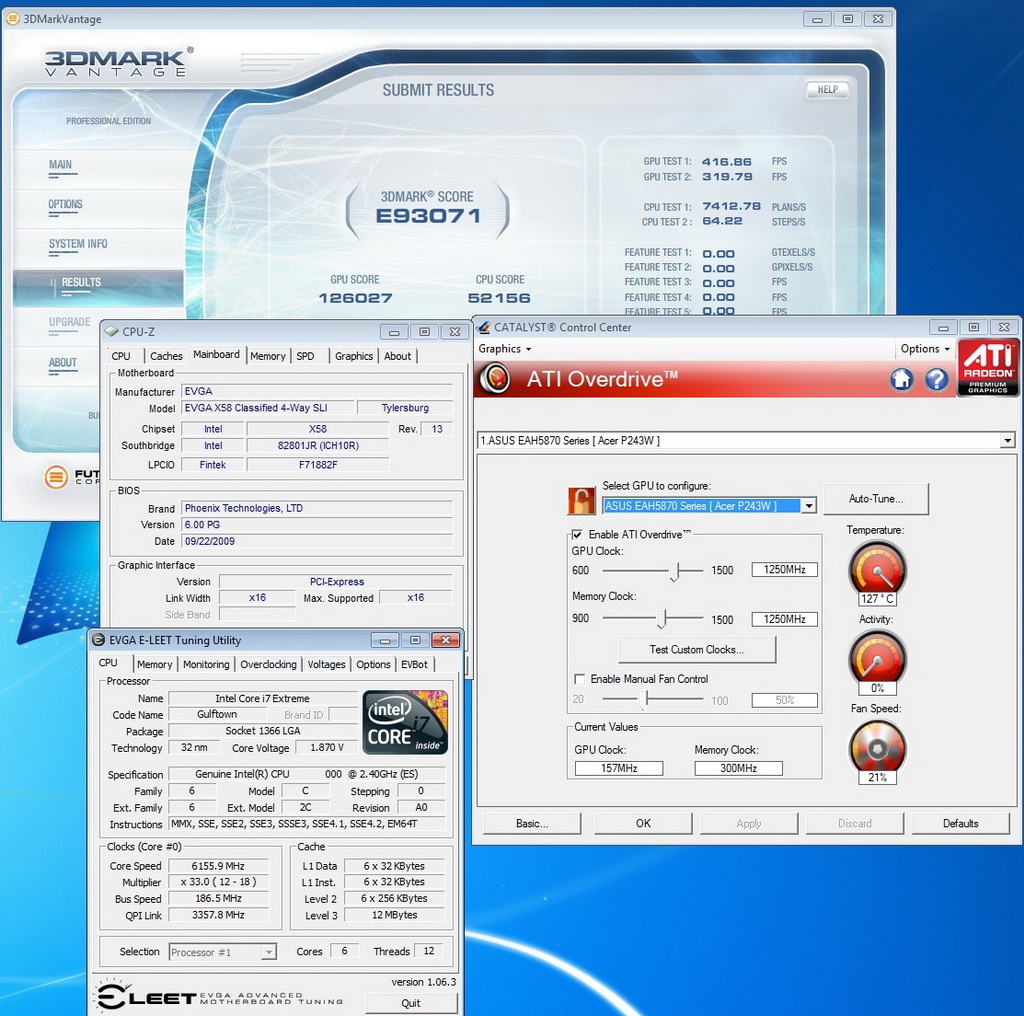Click the GPU Clock 1250MHz value field
Image resolution: width=1024 pixels, height=1016 pixels.
[784, 569]
